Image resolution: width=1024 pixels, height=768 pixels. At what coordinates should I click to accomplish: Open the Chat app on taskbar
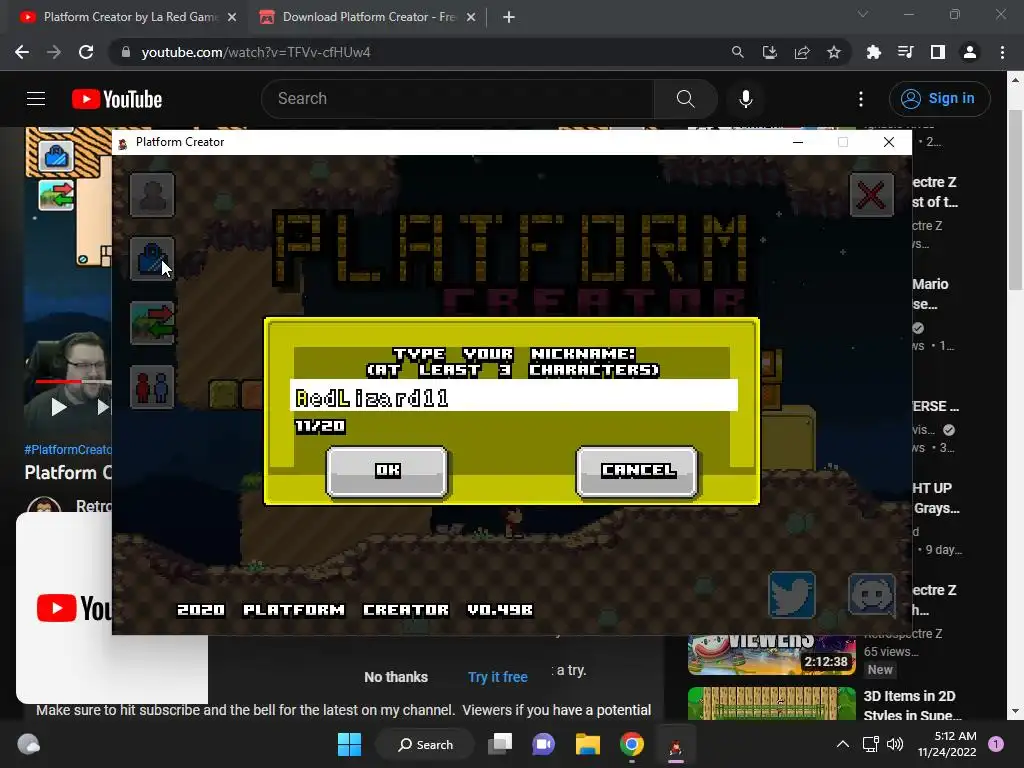pyautogui.click(x=543, y=744)
